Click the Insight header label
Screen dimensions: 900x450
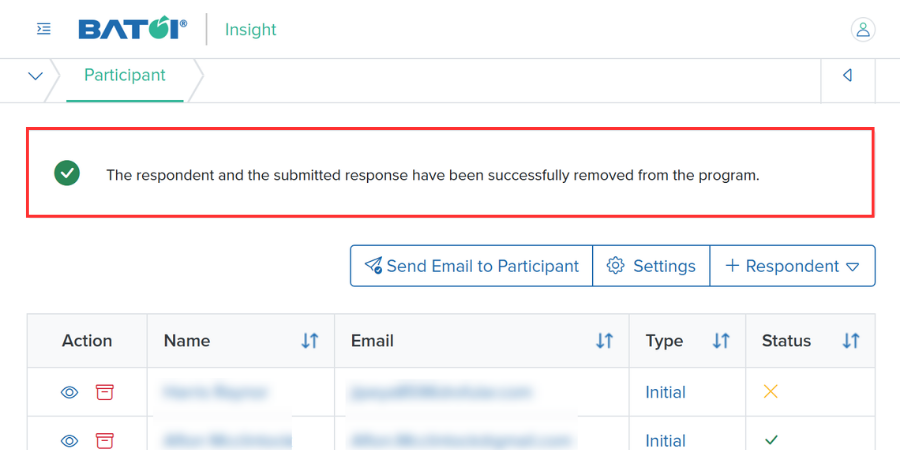point(250,29)
